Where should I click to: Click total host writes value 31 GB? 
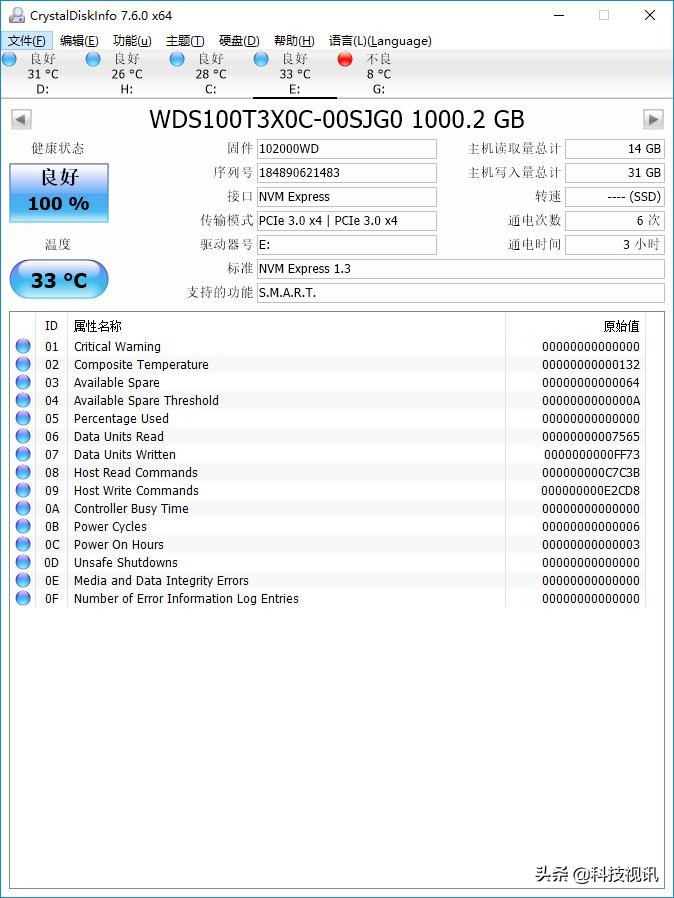click(614, 173)
